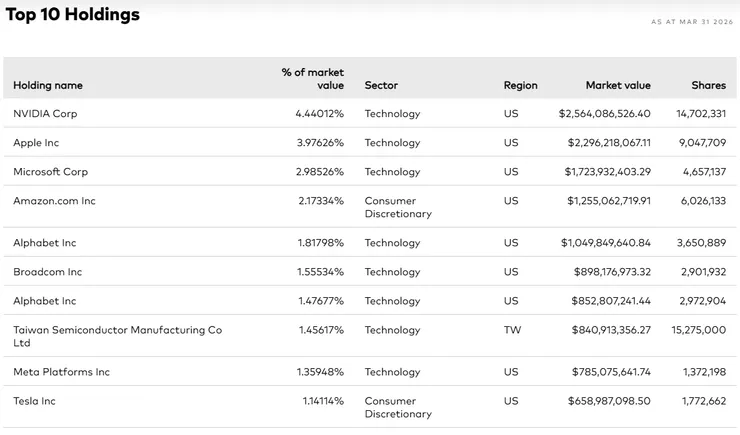Select NVIDIA shares count 14,702,331

pos(701,114)
